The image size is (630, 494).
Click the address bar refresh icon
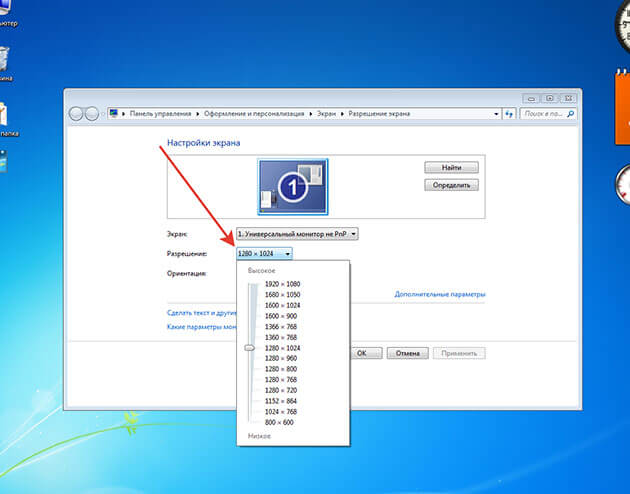[x=509, y=114]
